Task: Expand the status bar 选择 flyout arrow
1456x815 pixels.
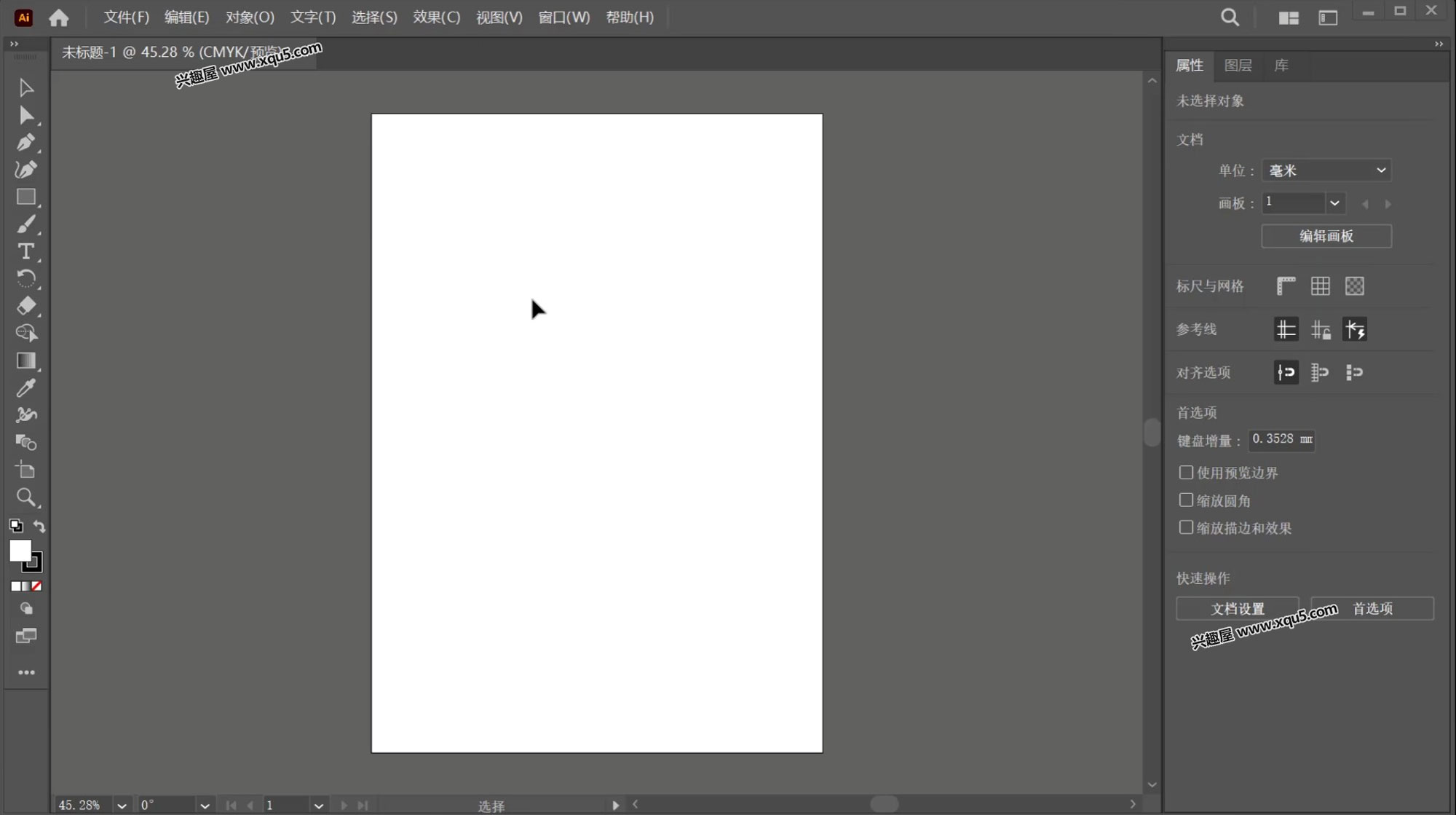Action: click(616, 805)
